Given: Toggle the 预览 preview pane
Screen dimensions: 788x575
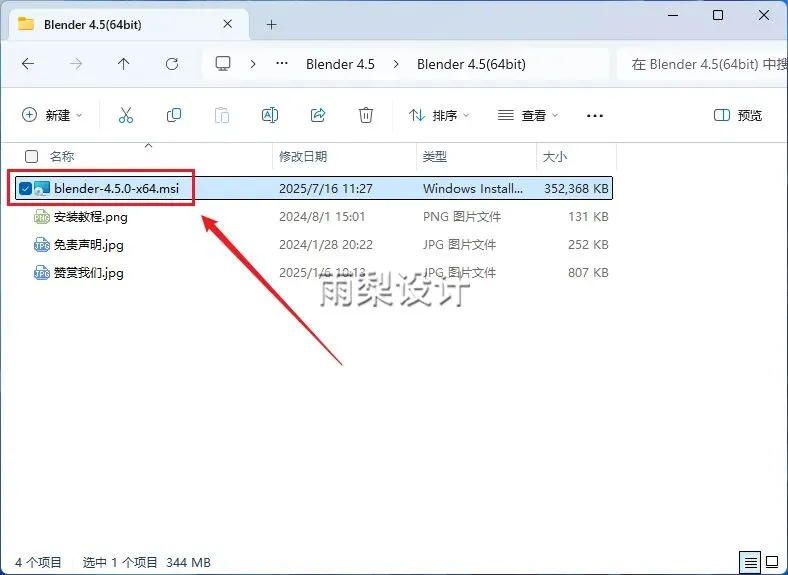Looking at the screenshot, I should [x=738, y=116].
